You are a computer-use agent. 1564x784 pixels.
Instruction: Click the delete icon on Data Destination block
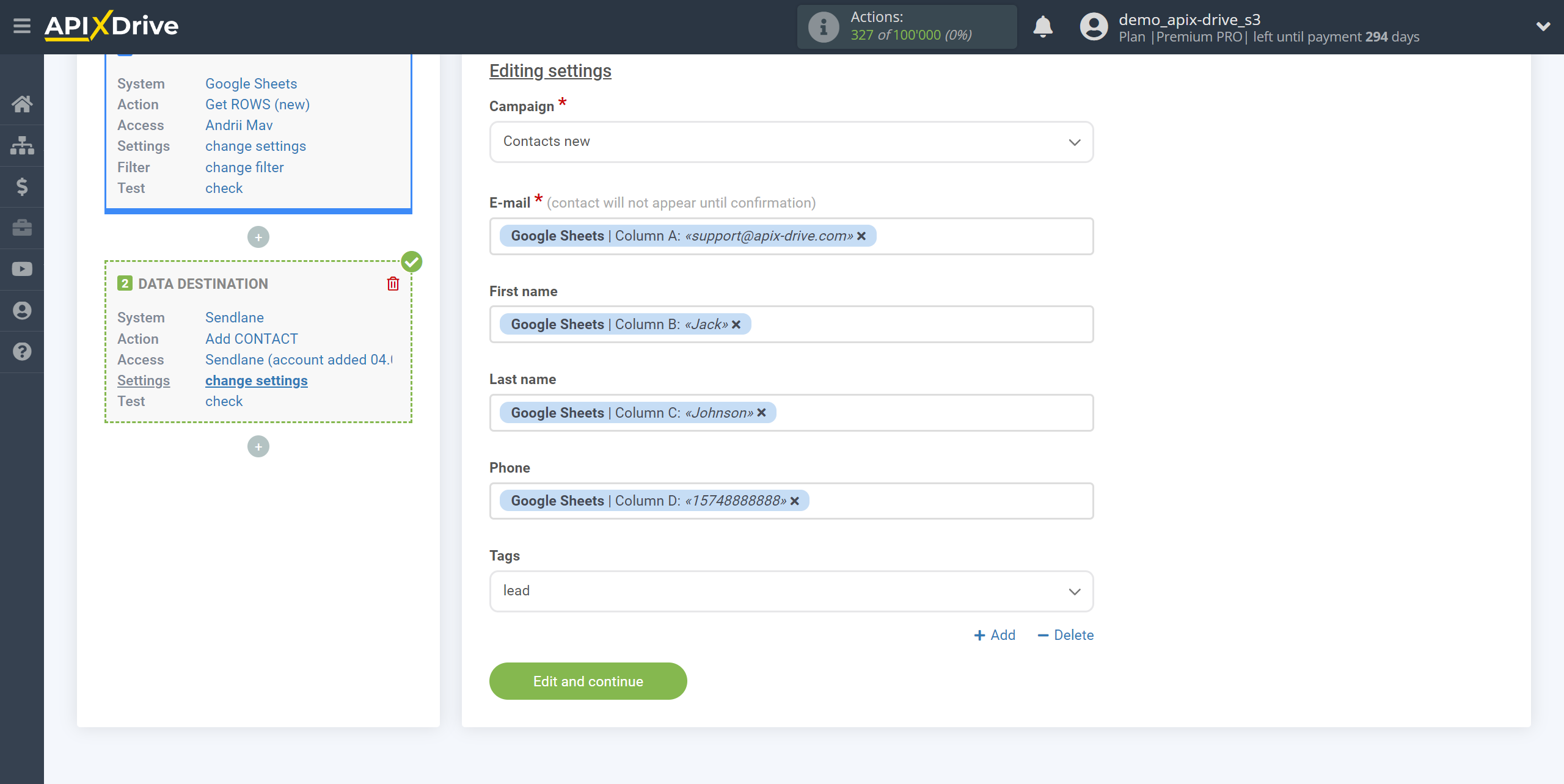[x=393, y=283]
